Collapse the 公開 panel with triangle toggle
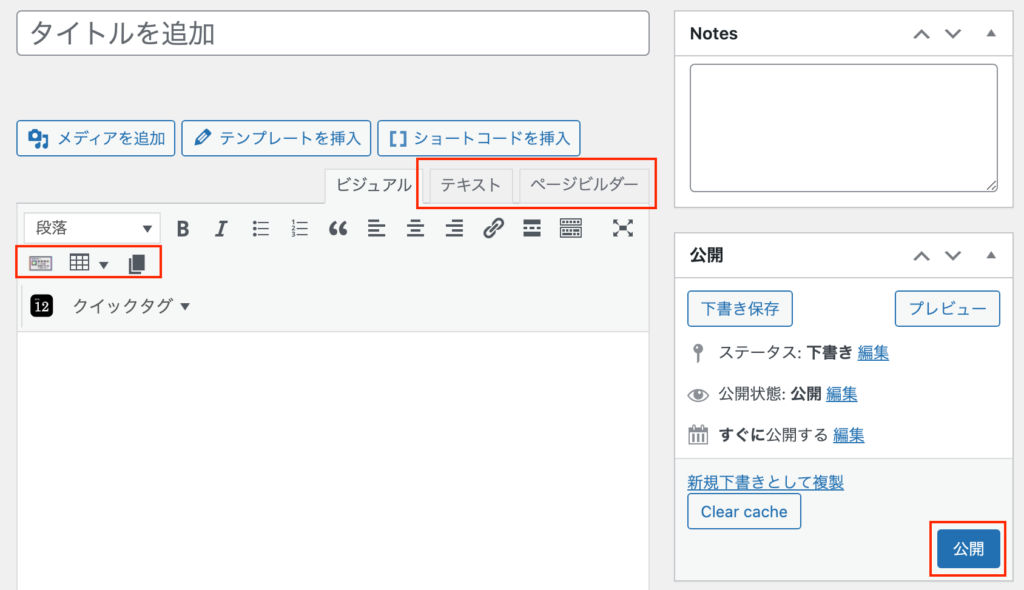Screen dimensions: 1024x590 coord(991,255)
